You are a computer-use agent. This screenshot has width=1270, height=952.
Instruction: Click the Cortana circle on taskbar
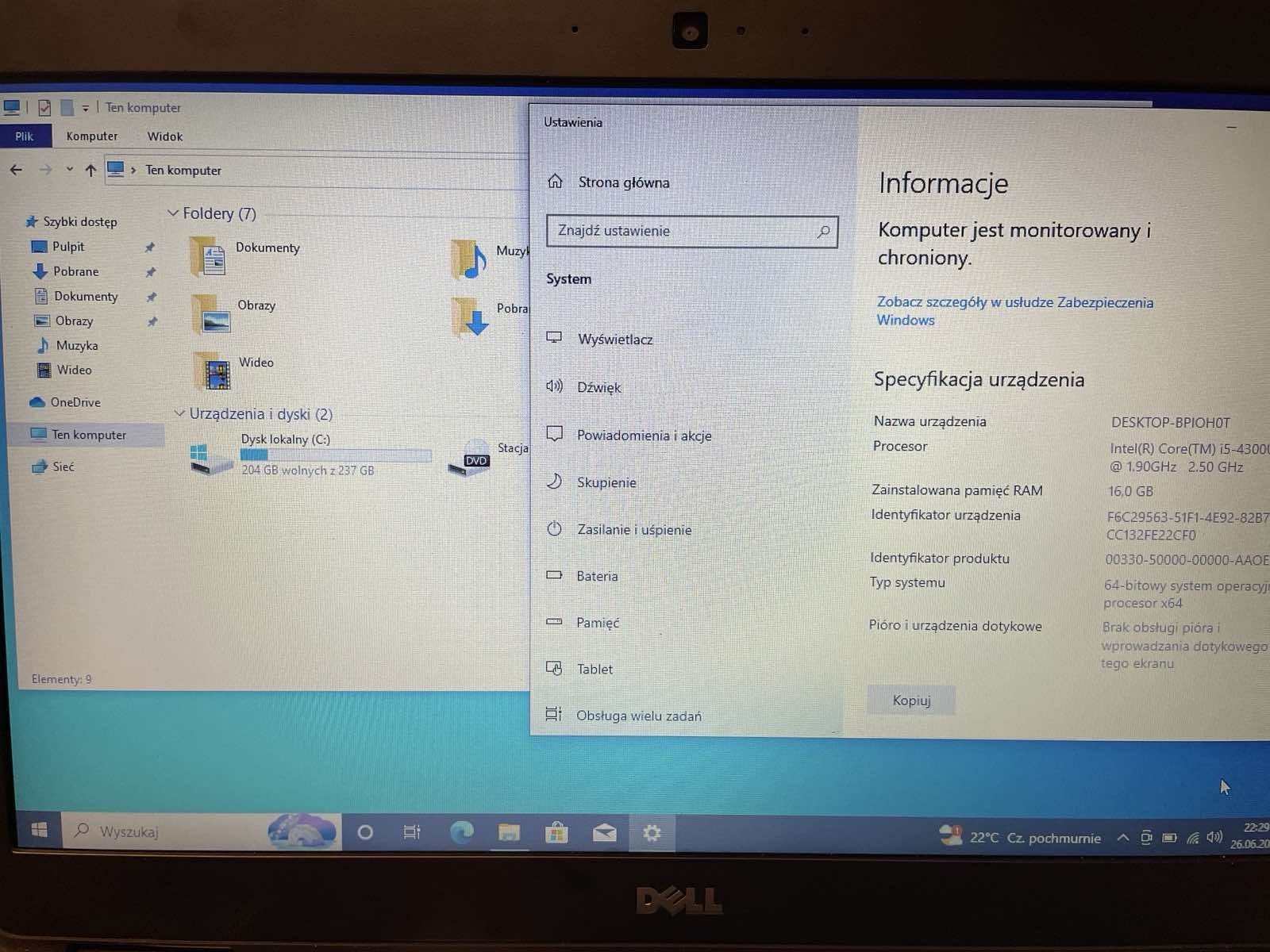point(365,832)
